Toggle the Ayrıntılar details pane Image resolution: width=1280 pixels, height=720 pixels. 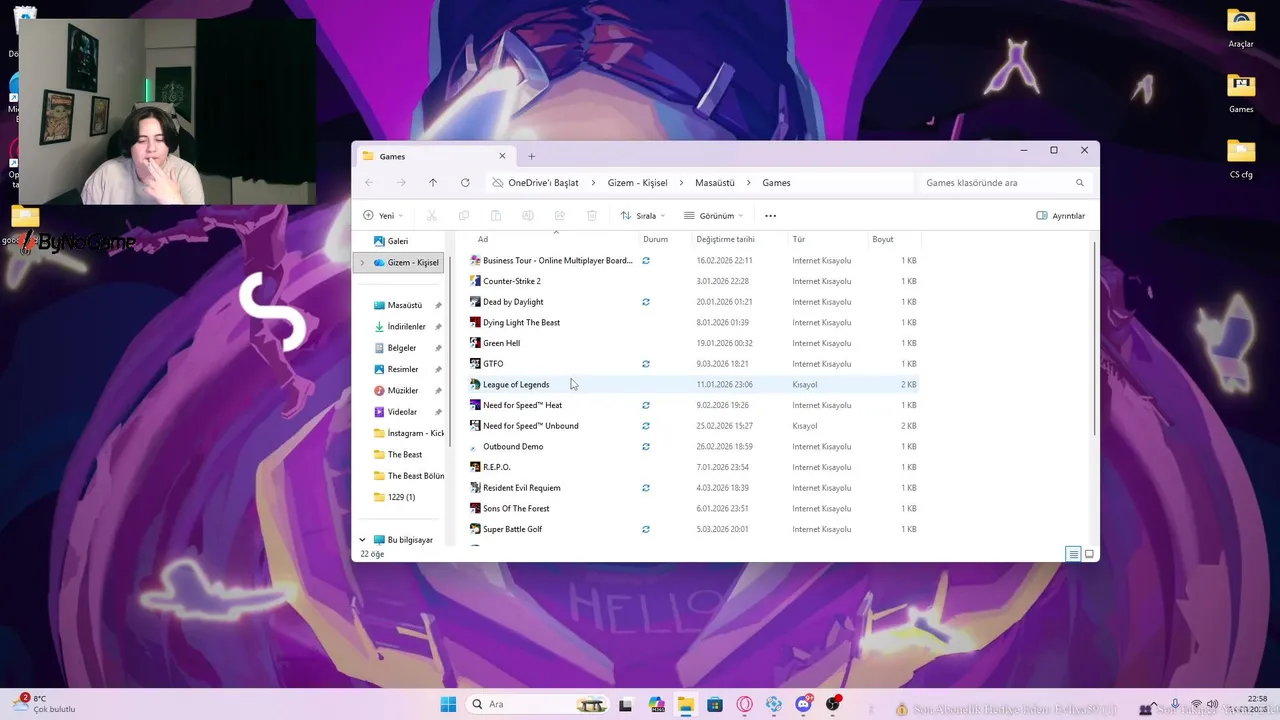[x=1061, y=216]
